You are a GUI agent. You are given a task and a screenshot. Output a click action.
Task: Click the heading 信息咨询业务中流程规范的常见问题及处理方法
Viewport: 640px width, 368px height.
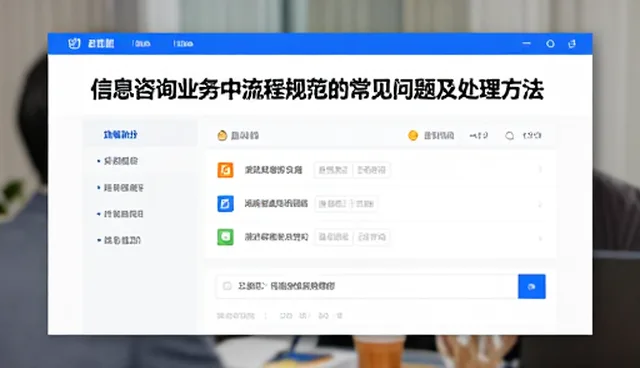coord(317,89)
